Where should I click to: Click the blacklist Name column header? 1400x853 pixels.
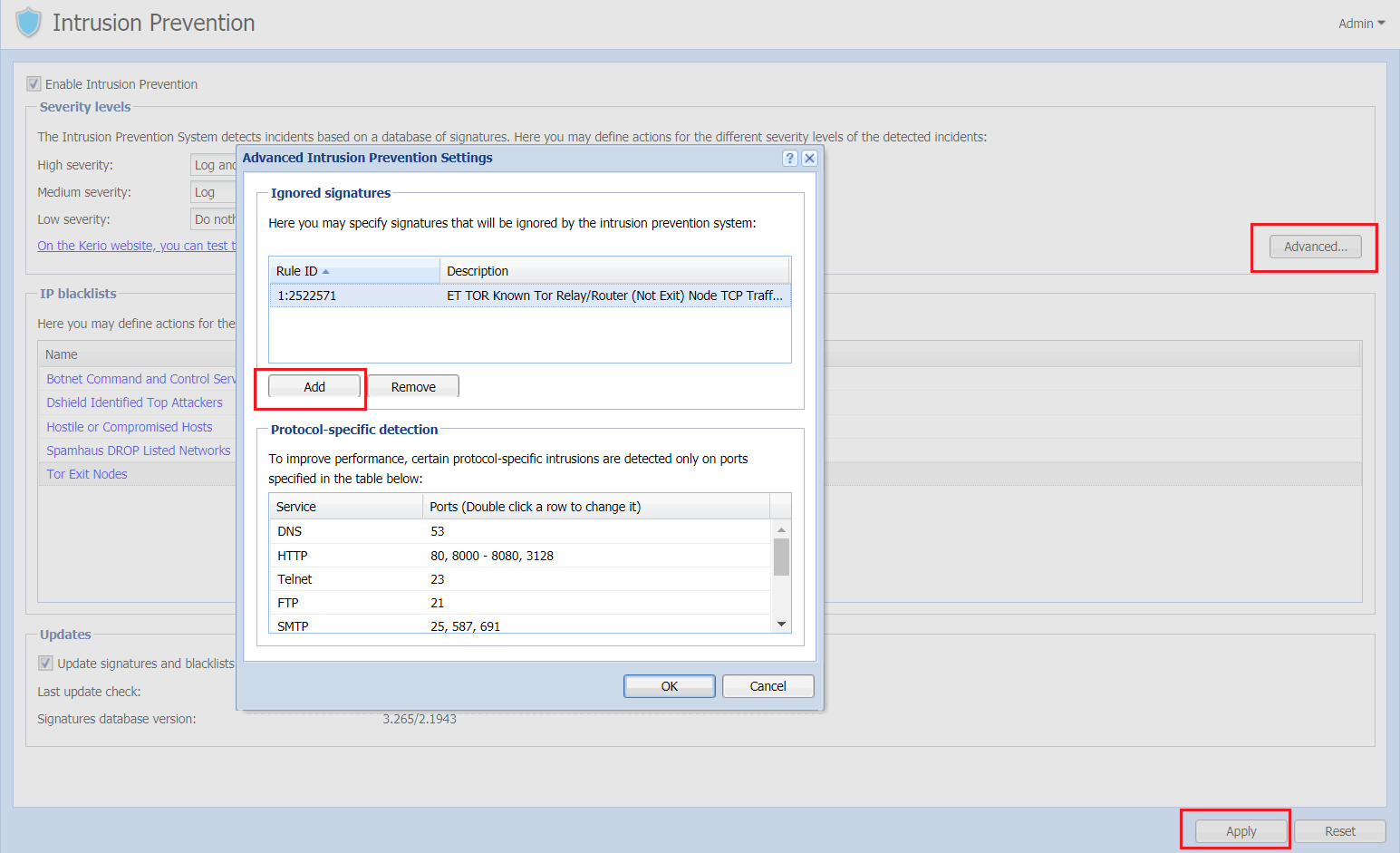[x=137, y=354]
